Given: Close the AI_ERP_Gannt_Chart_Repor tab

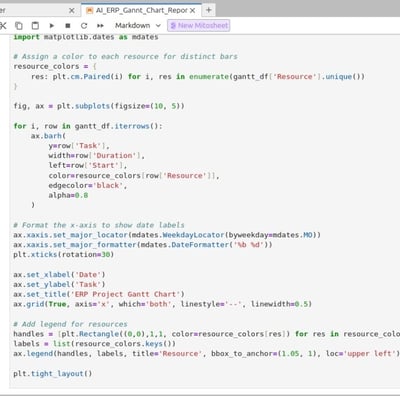Looking at the screenshot, I should 192,11.
